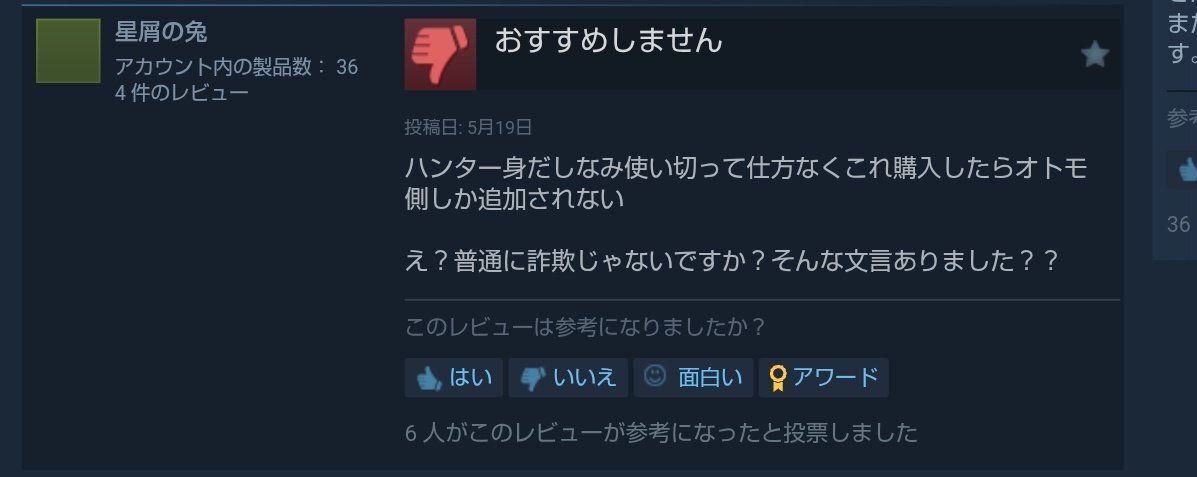View the user's 4 件のレビュー link

coord(182,93)
